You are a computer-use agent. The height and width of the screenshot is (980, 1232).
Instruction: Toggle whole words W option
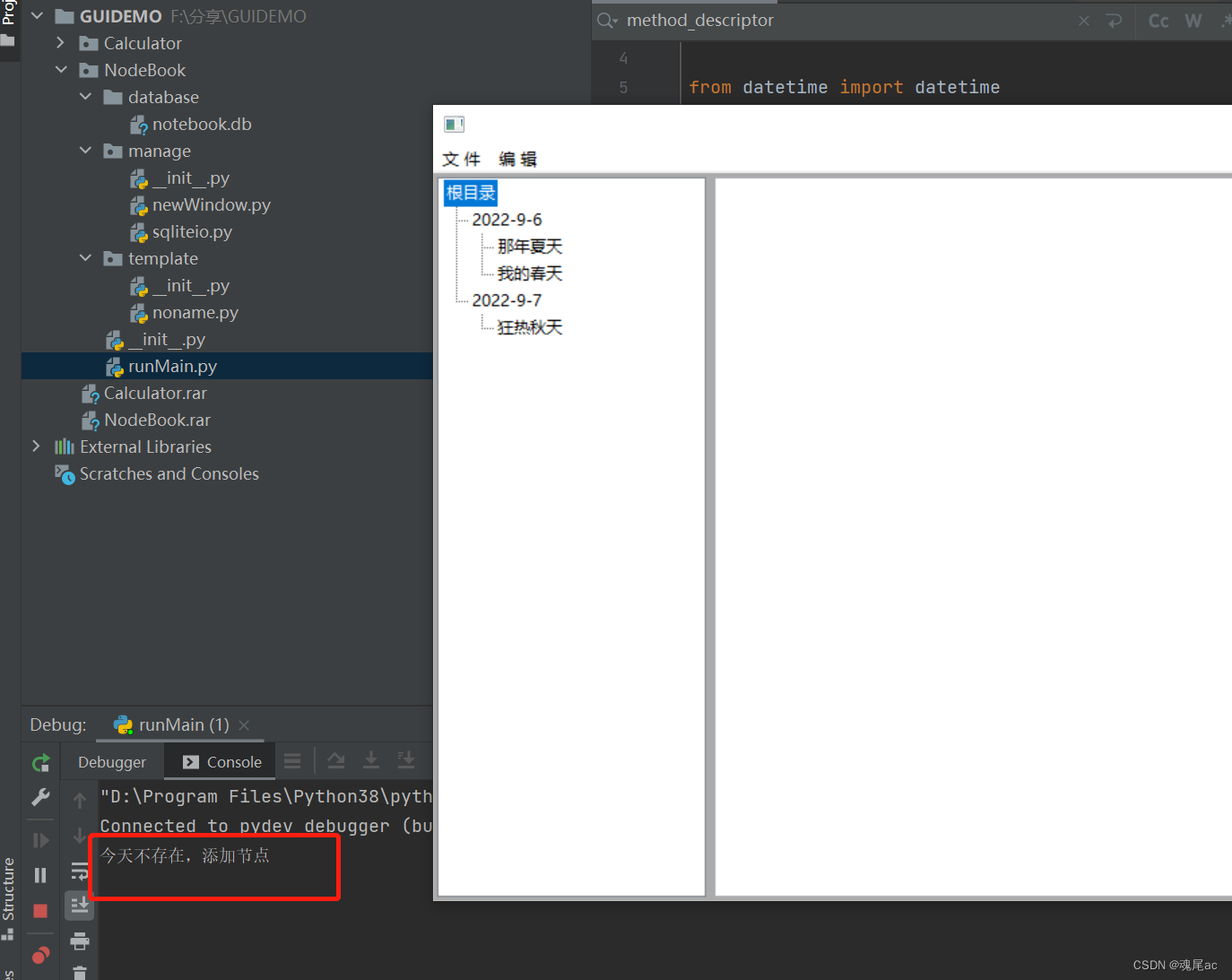[x=1193, y=21]
